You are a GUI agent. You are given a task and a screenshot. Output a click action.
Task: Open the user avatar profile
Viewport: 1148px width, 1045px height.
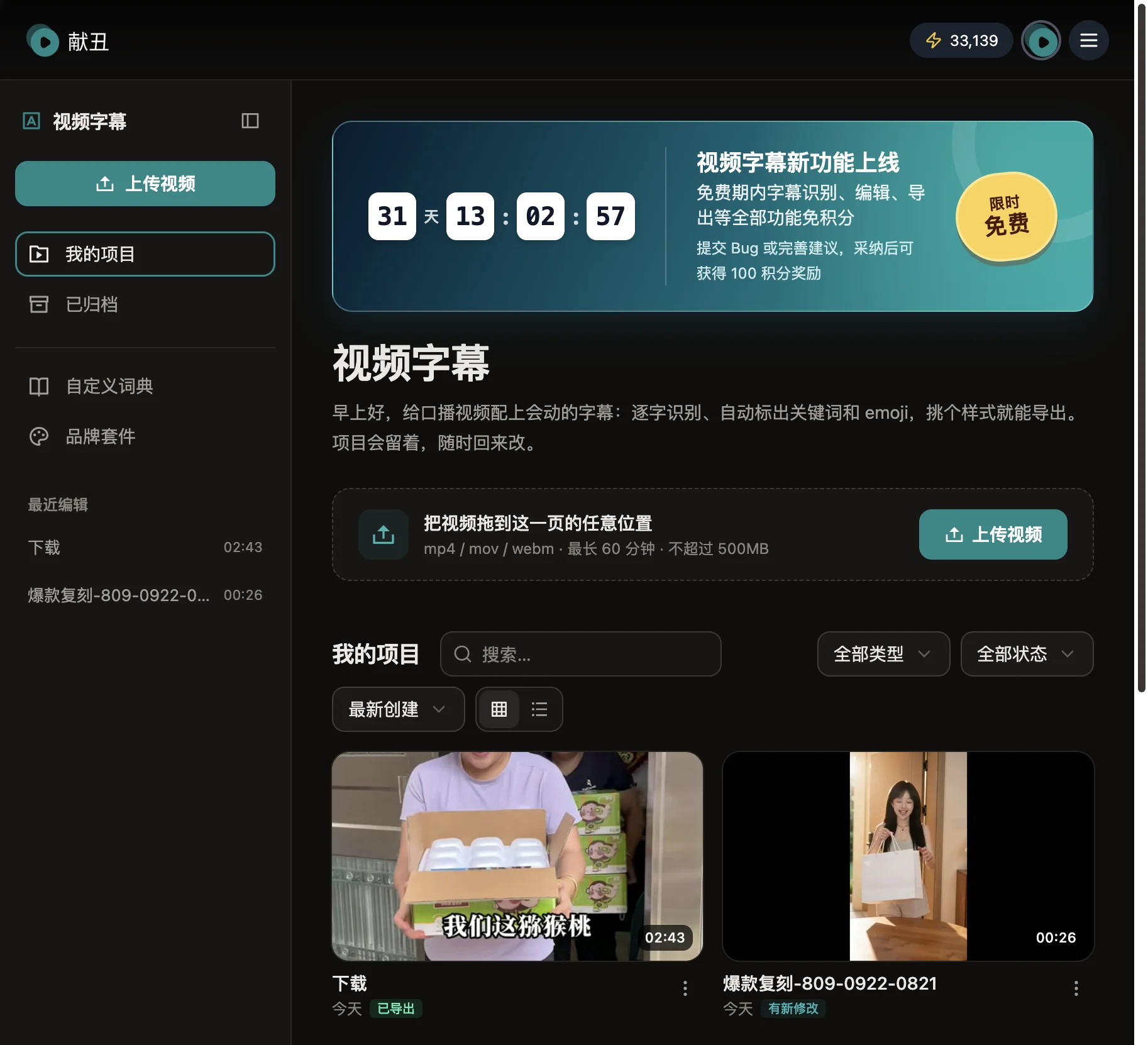tap(1041, 41)
